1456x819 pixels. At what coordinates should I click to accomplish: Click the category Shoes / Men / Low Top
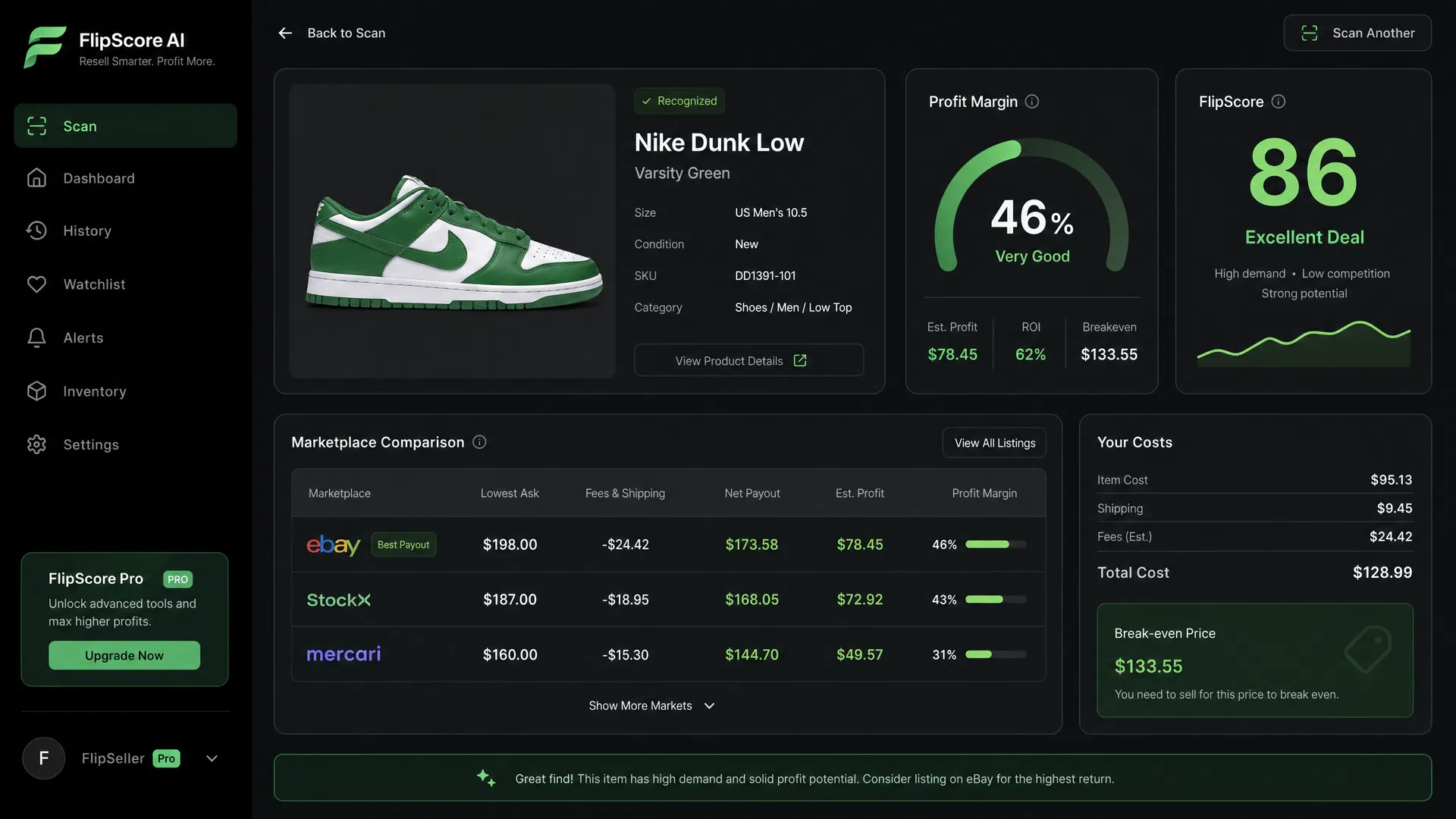(793, 307)
